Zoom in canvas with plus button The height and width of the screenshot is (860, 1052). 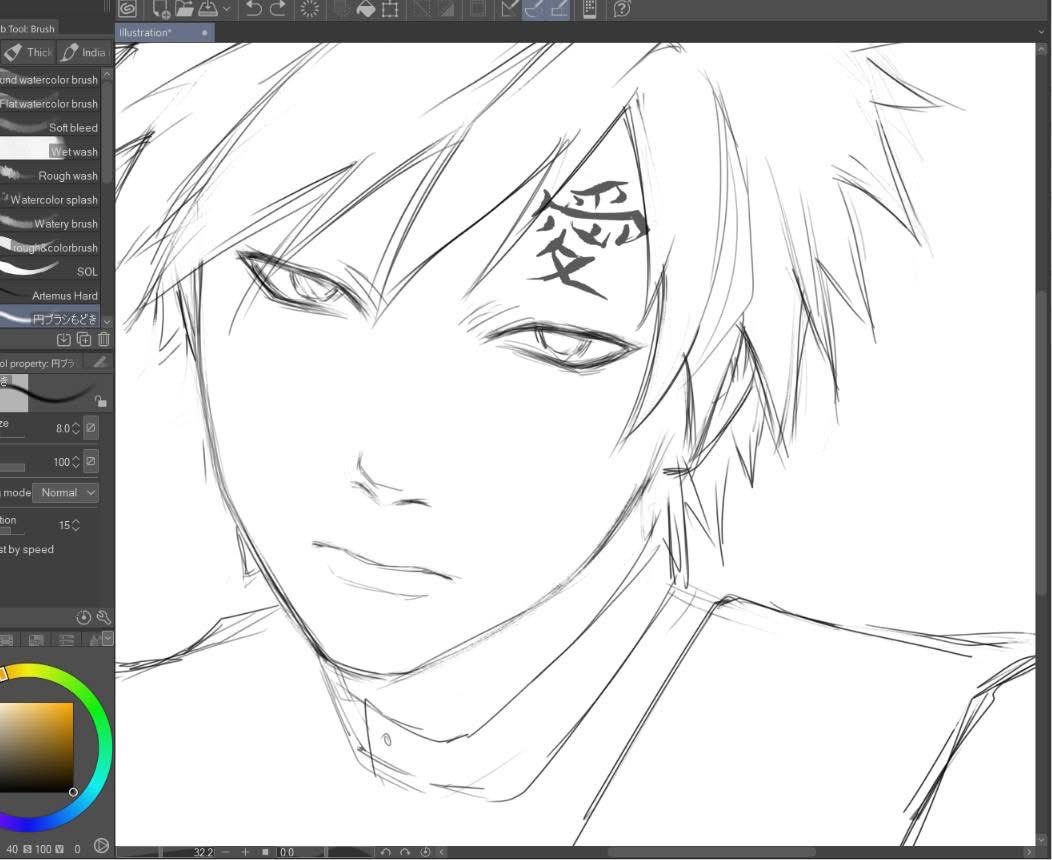coord(245,852)
